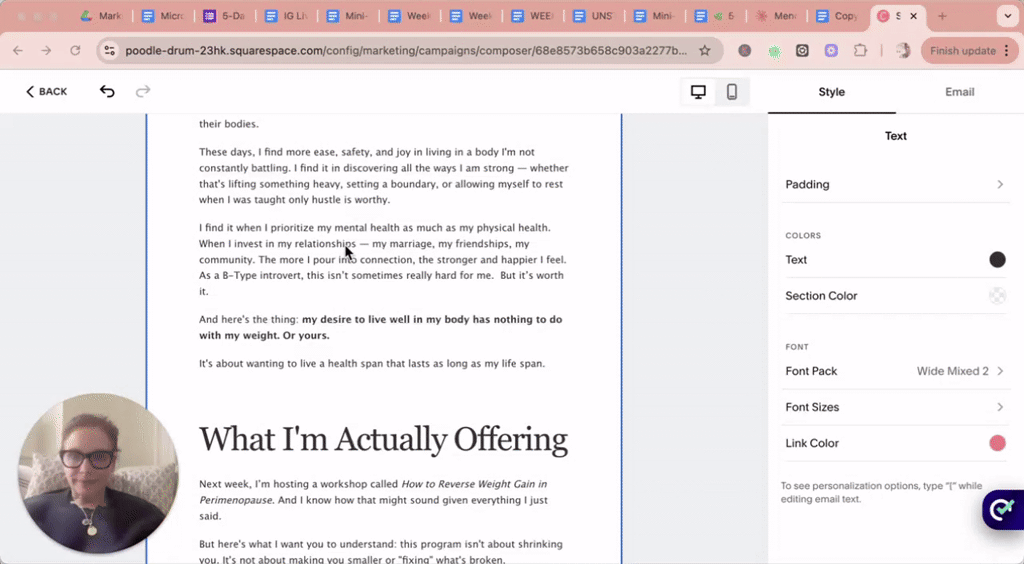Screen dimensions: 1024x564
Task: Click the paragraph about health span
Action: pyautogui.click(x=372, y=364)
